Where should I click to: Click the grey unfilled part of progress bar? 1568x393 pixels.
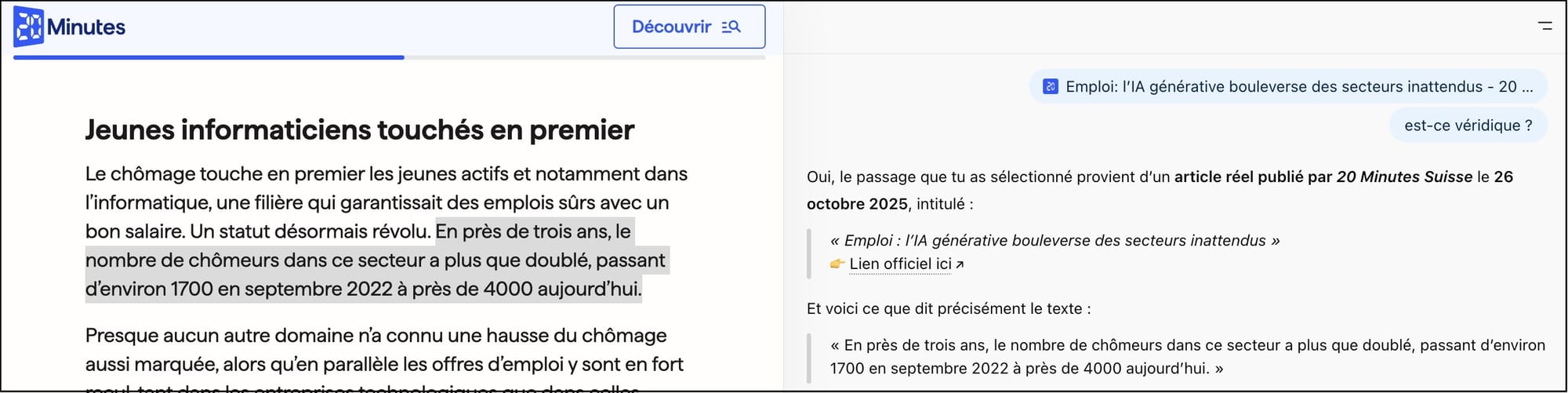584,57
